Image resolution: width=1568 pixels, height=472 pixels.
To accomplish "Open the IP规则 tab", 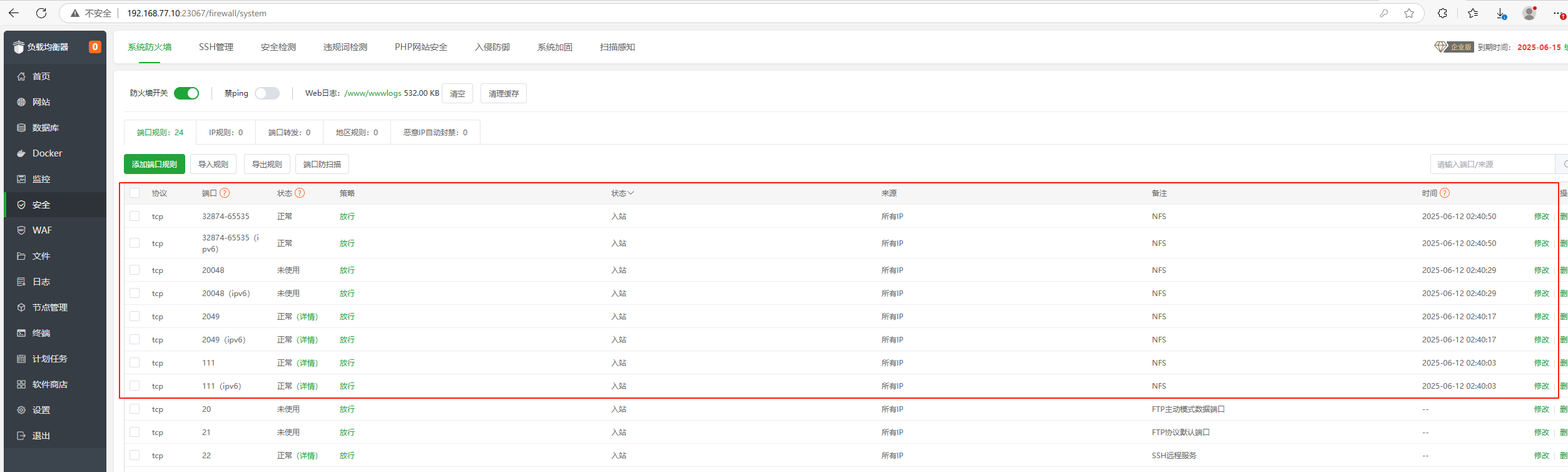I will [x=225, y=133].
